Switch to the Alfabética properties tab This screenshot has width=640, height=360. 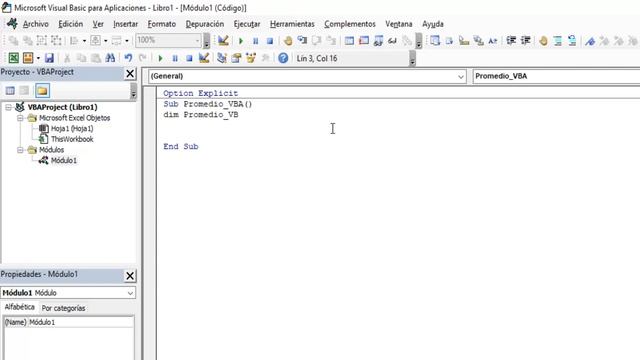tap(20, 307)
